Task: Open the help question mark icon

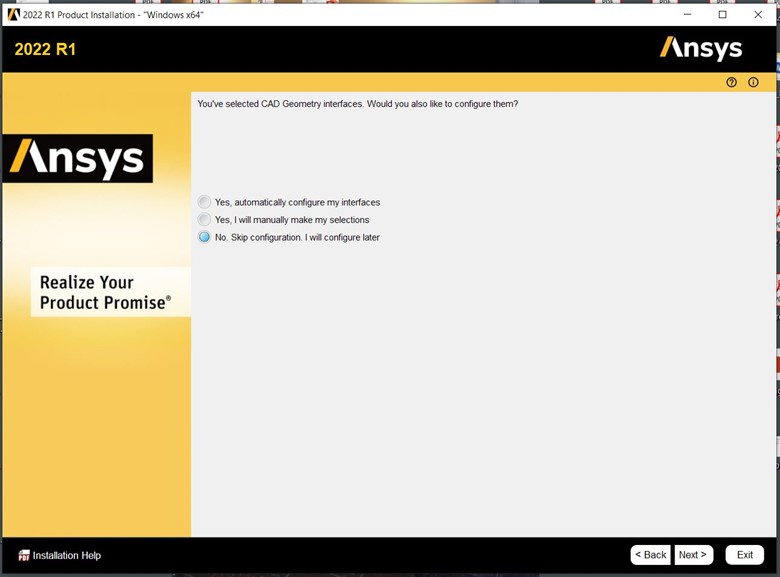Action: [731, 83]
